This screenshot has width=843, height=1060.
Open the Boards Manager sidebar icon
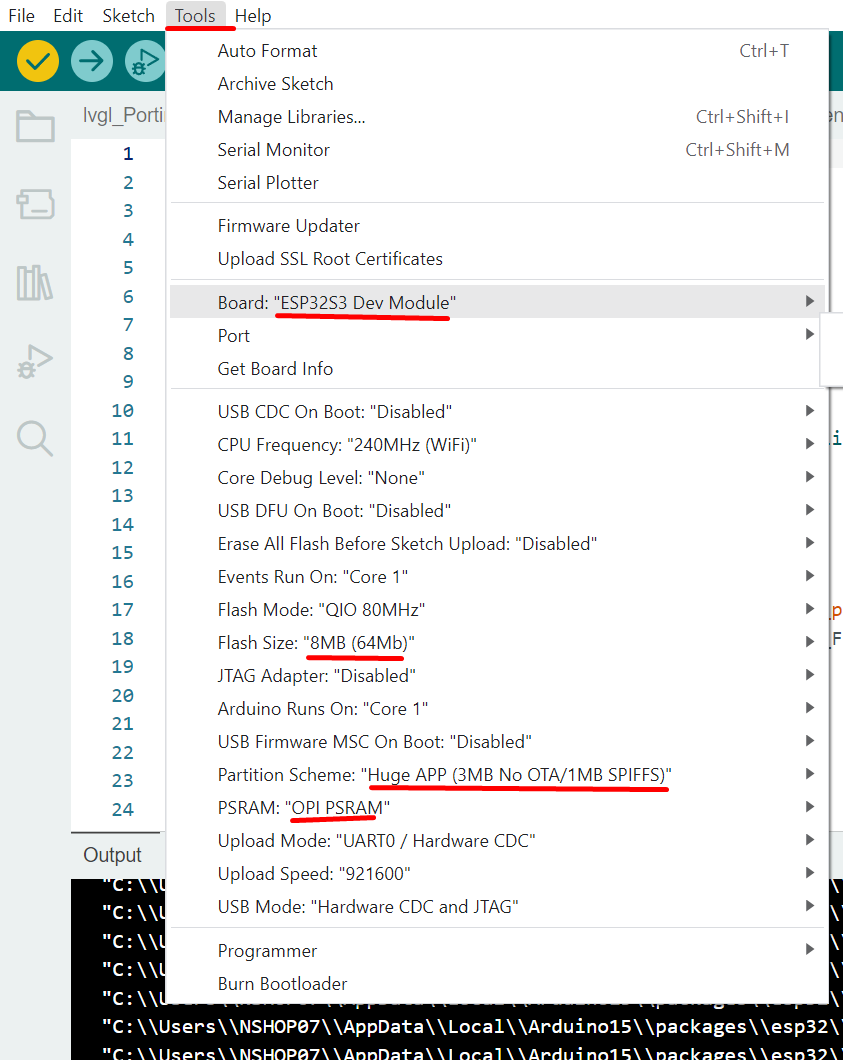[35, 203]
